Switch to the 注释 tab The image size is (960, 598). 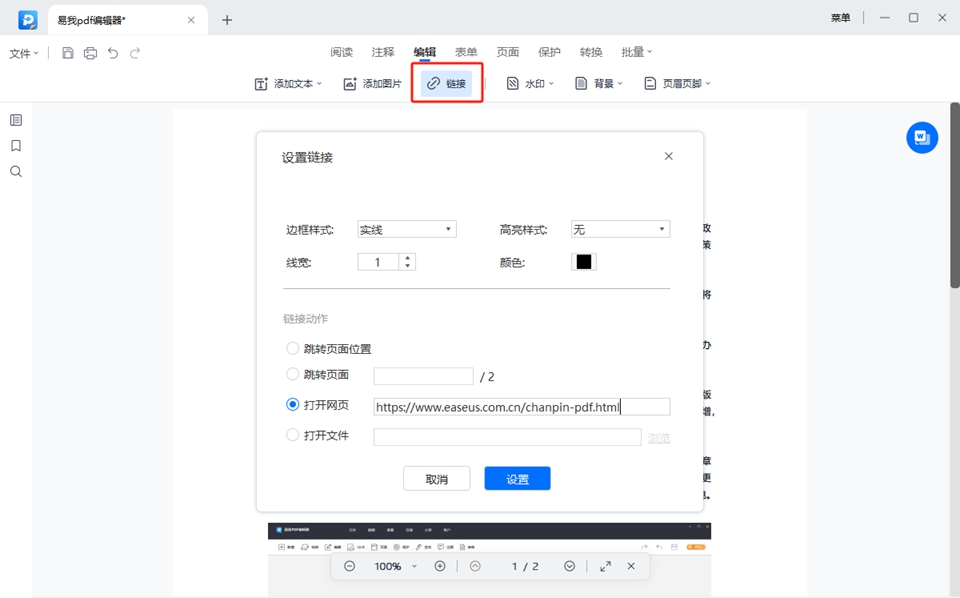point(383,52)
